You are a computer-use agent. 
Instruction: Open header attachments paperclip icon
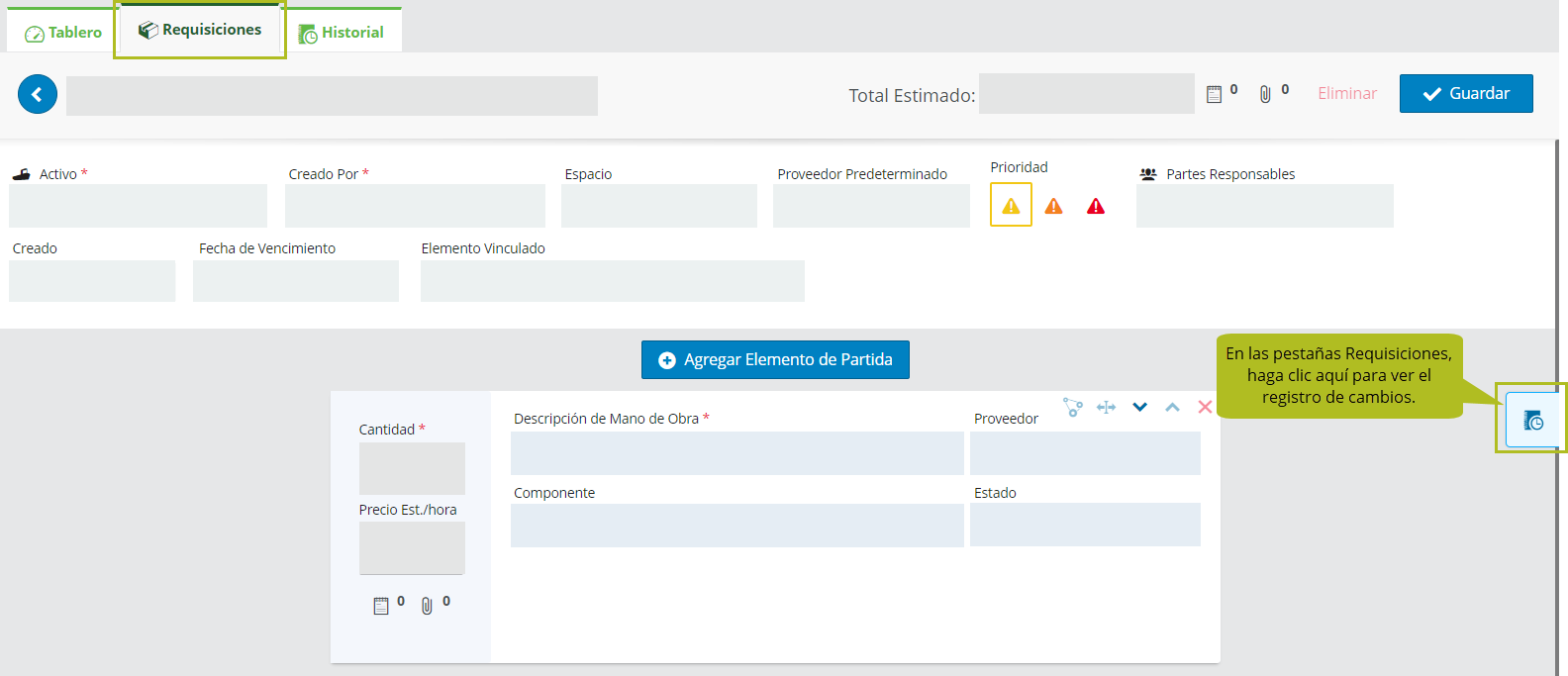[1265, 94]
